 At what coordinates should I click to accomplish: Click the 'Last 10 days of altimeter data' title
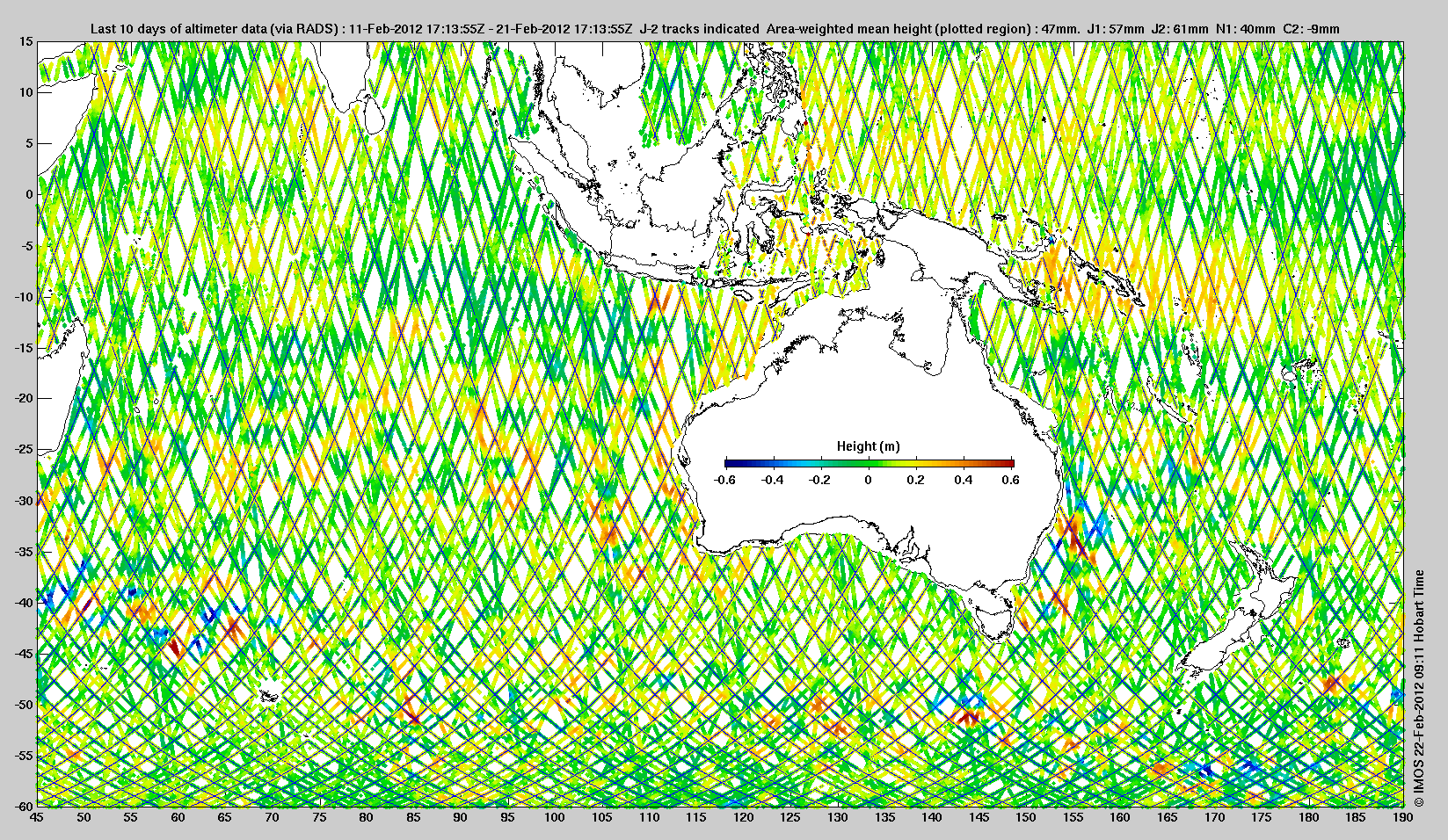coord(178,29)
